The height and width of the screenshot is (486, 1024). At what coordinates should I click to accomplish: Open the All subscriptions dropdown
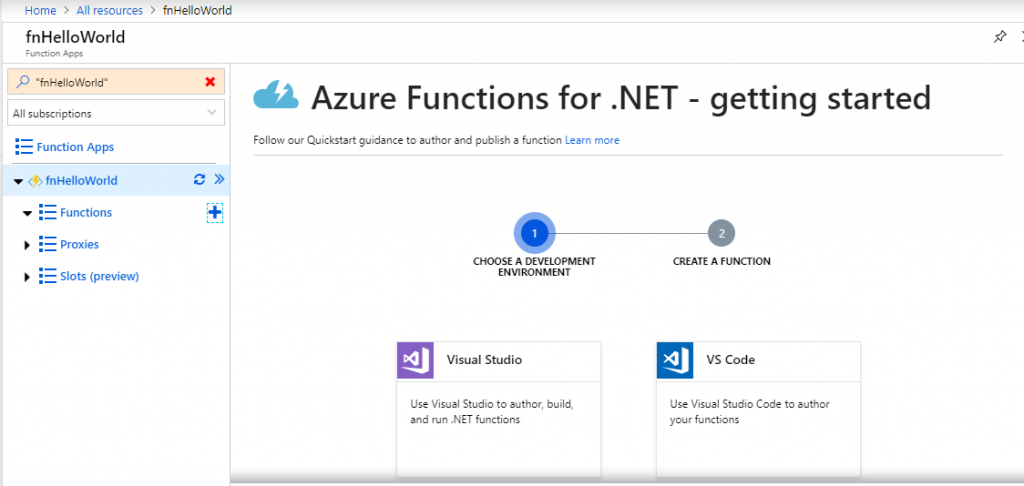pos(116,113)
